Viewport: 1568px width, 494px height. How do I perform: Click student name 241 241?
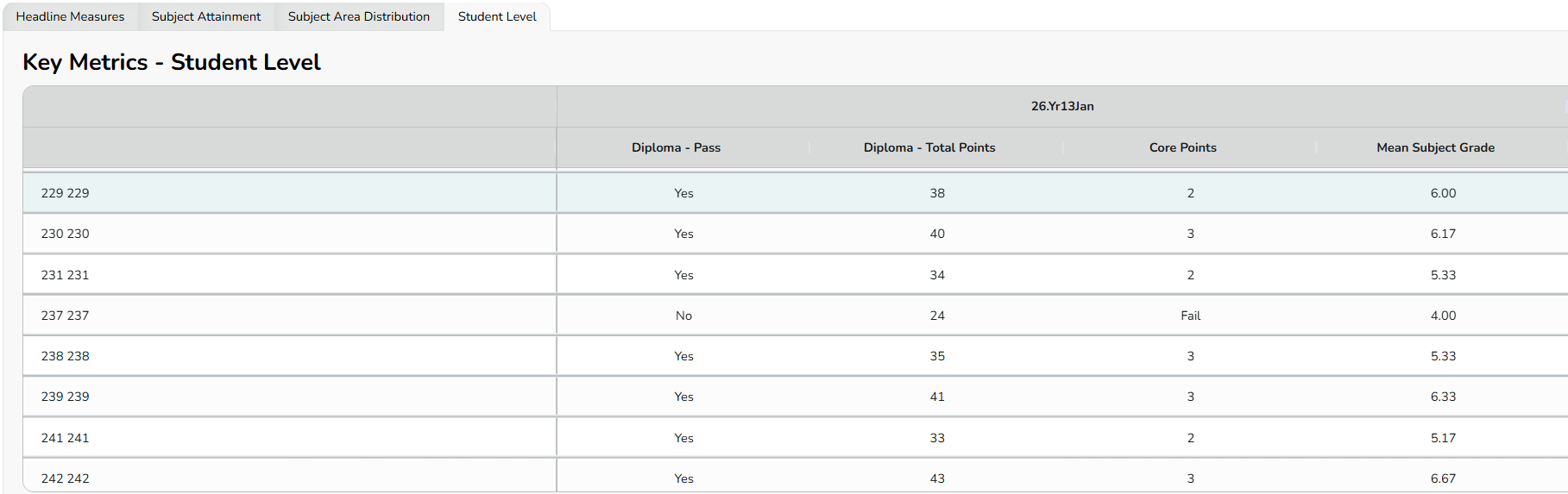66,438
